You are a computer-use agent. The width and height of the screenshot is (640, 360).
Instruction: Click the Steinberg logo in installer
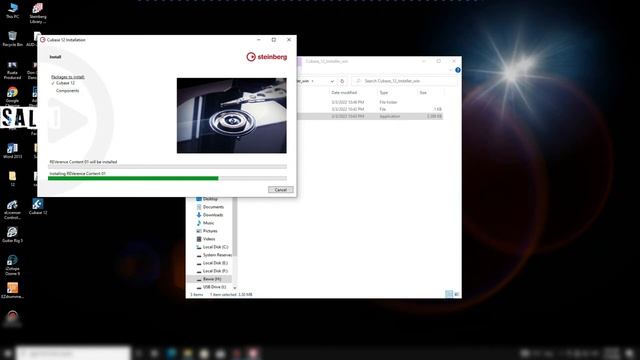[267, 57]
